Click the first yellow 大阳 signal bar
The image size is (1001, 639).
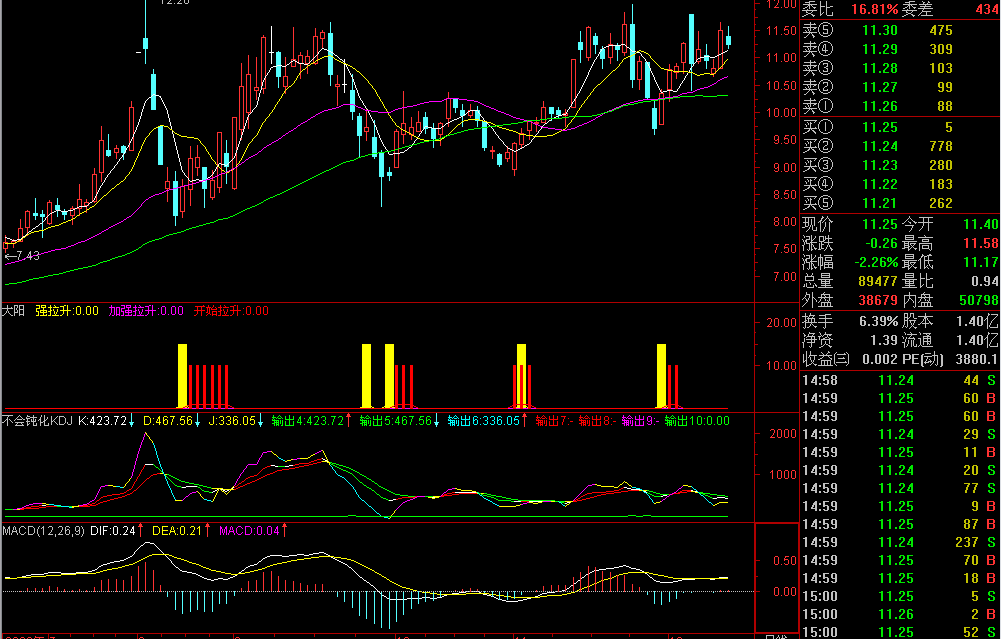(x=183, y=376)
